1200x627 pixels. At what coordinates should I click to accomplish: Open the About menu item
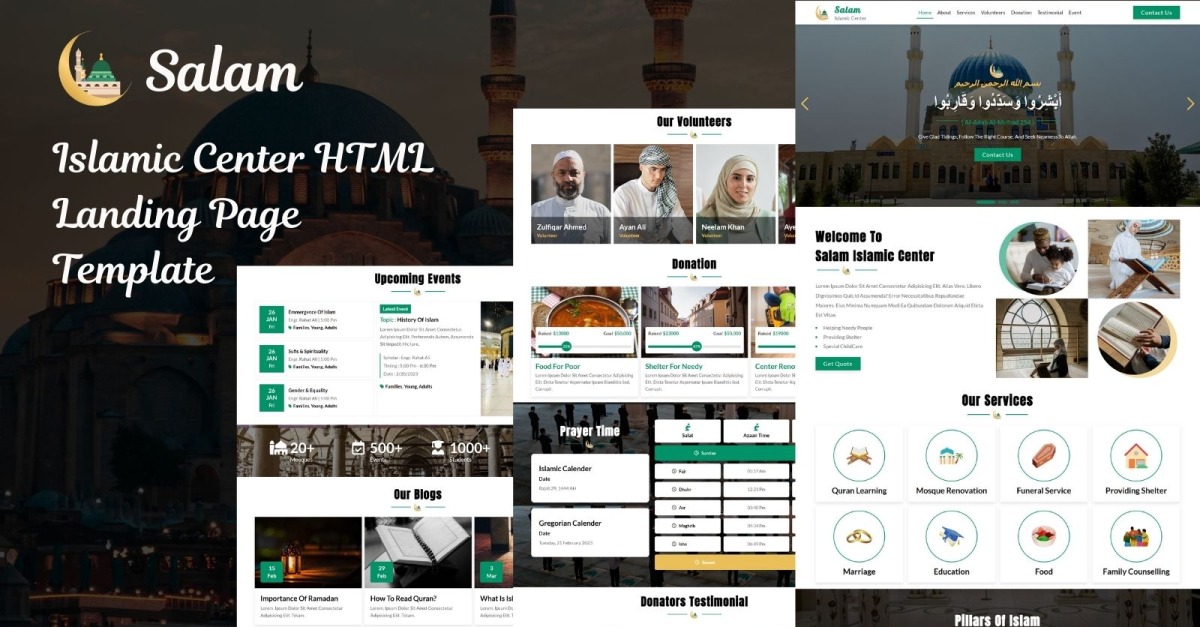[x=944, y=13]
